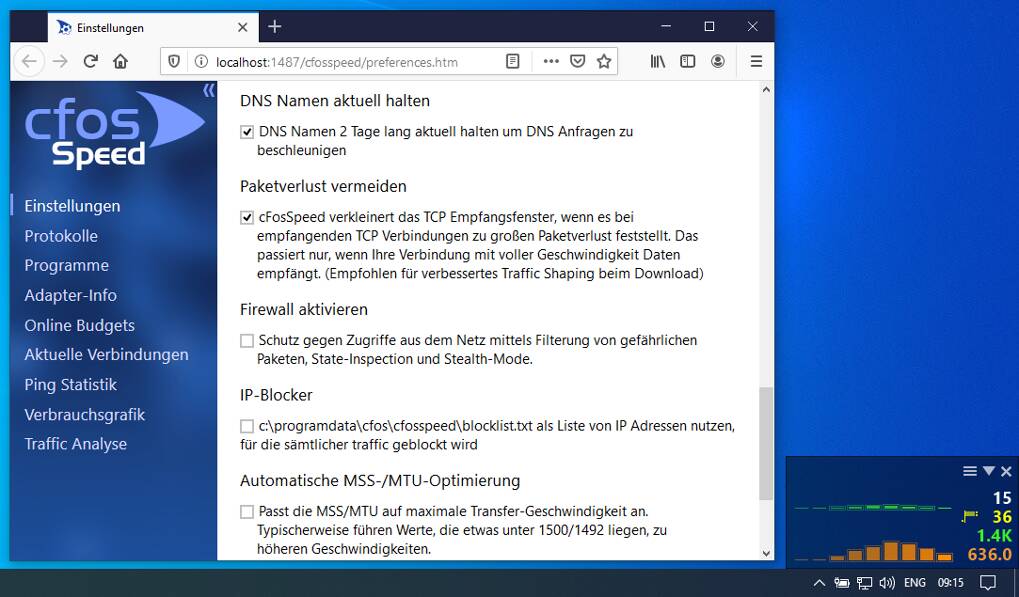Select Einstellungen in sidebar
Image resolution: width=1019 pixels, height=597 pixels.
click(x=72, y=206)
